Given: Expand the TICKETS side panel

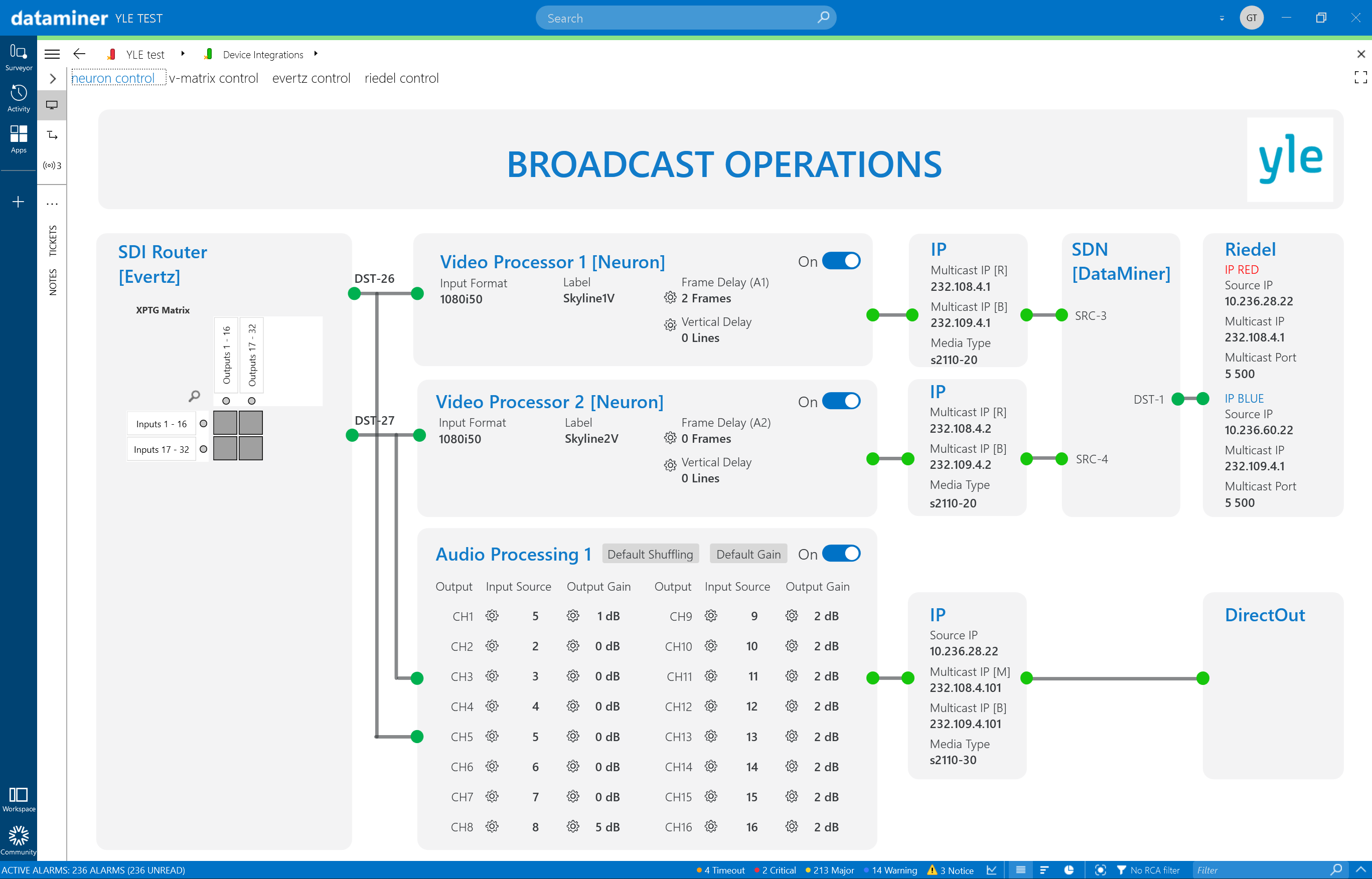Looking at the screenshot, I should click(53, 241).
